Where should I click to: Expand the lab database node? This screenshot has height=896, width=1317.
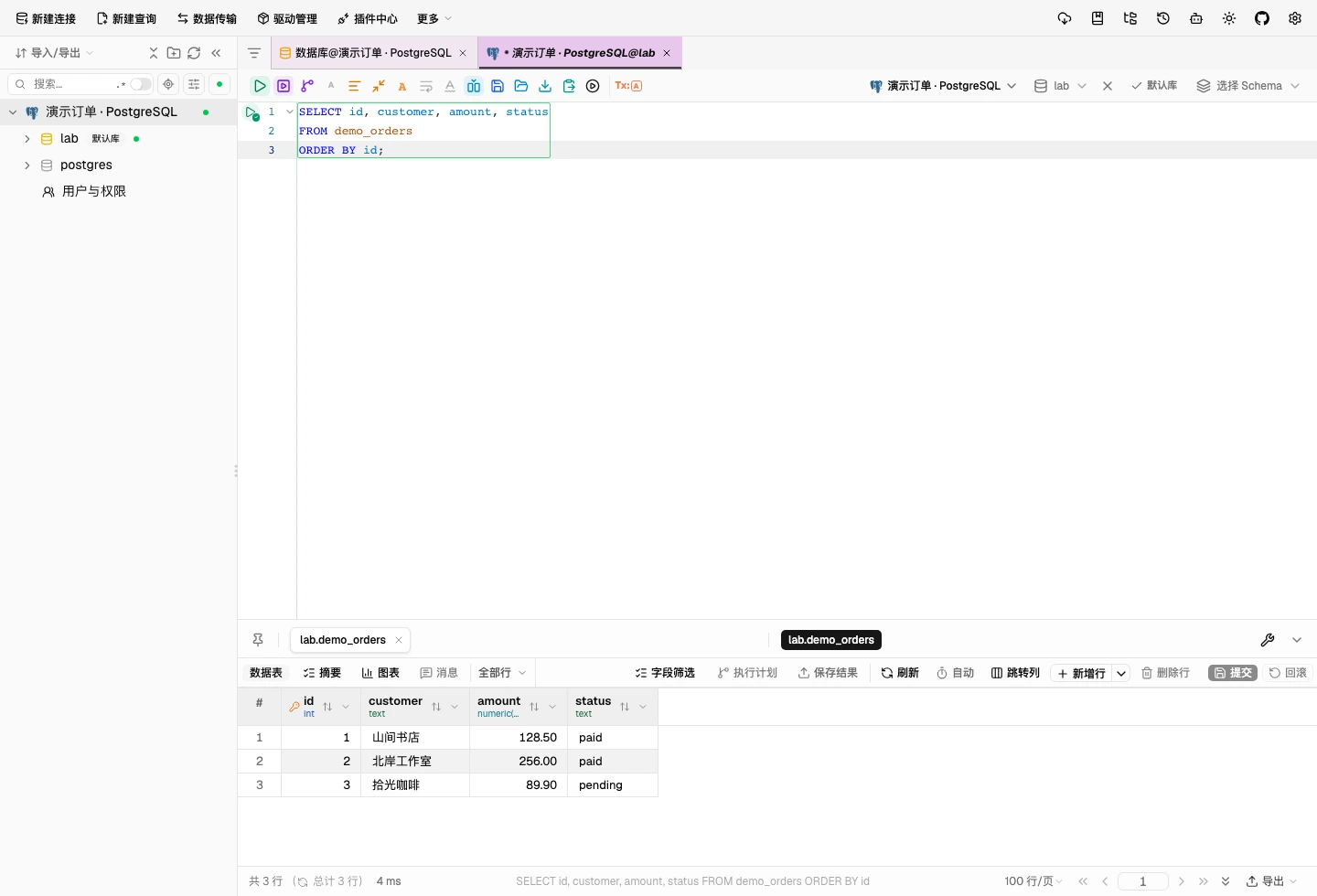(27, 139)
